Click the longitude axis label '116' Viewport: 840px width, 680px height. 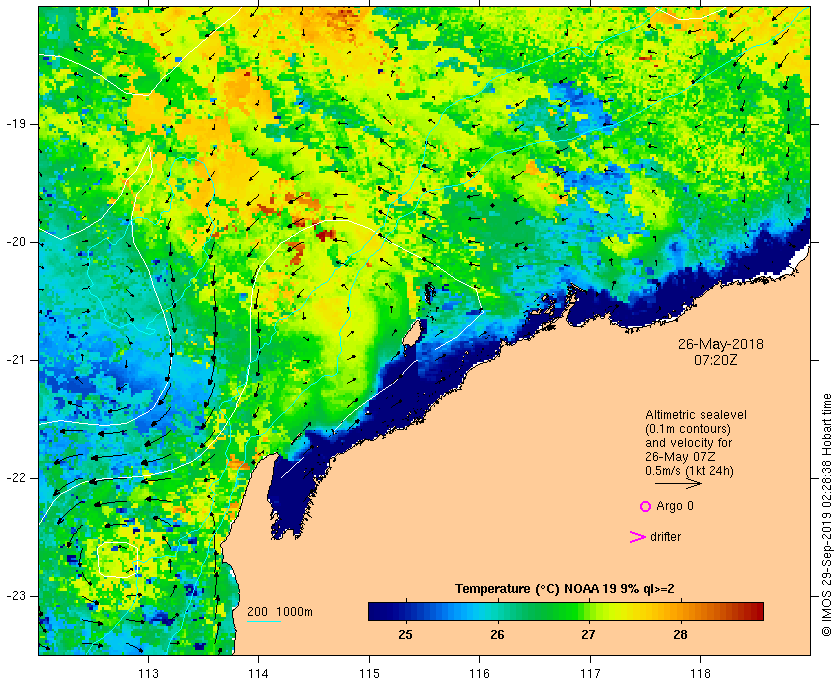(479, 674)
